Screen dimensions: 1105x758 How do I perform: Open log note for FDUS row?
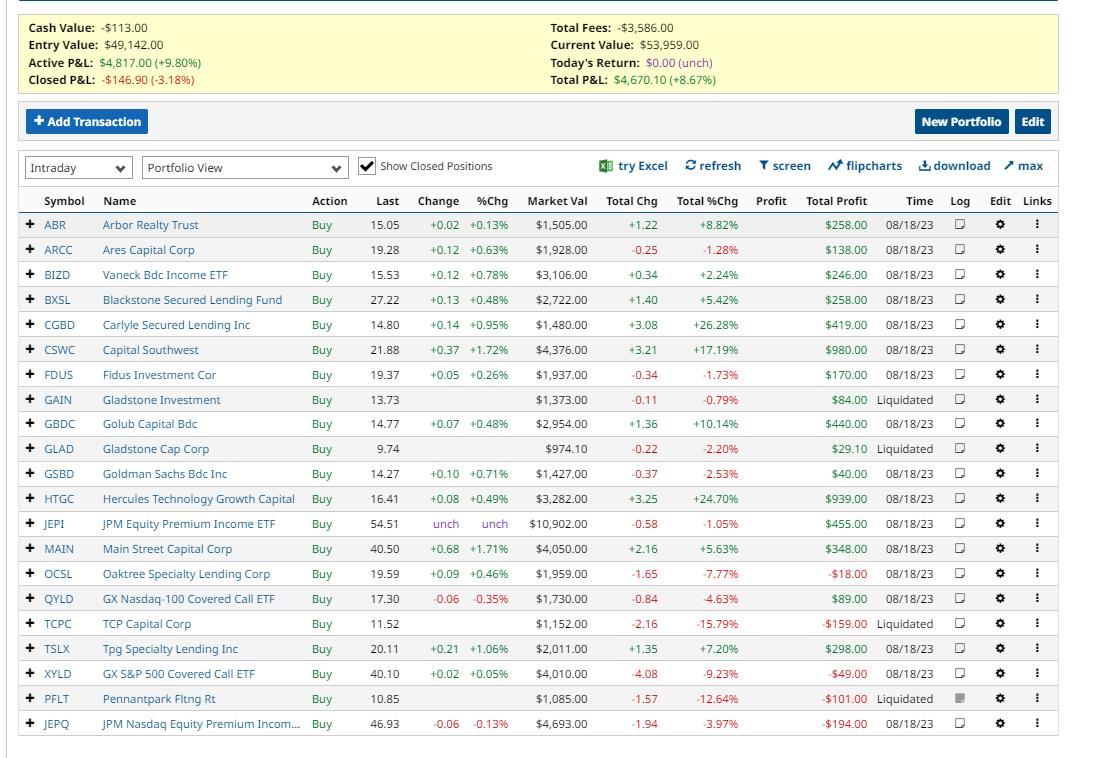coord(959,374)
